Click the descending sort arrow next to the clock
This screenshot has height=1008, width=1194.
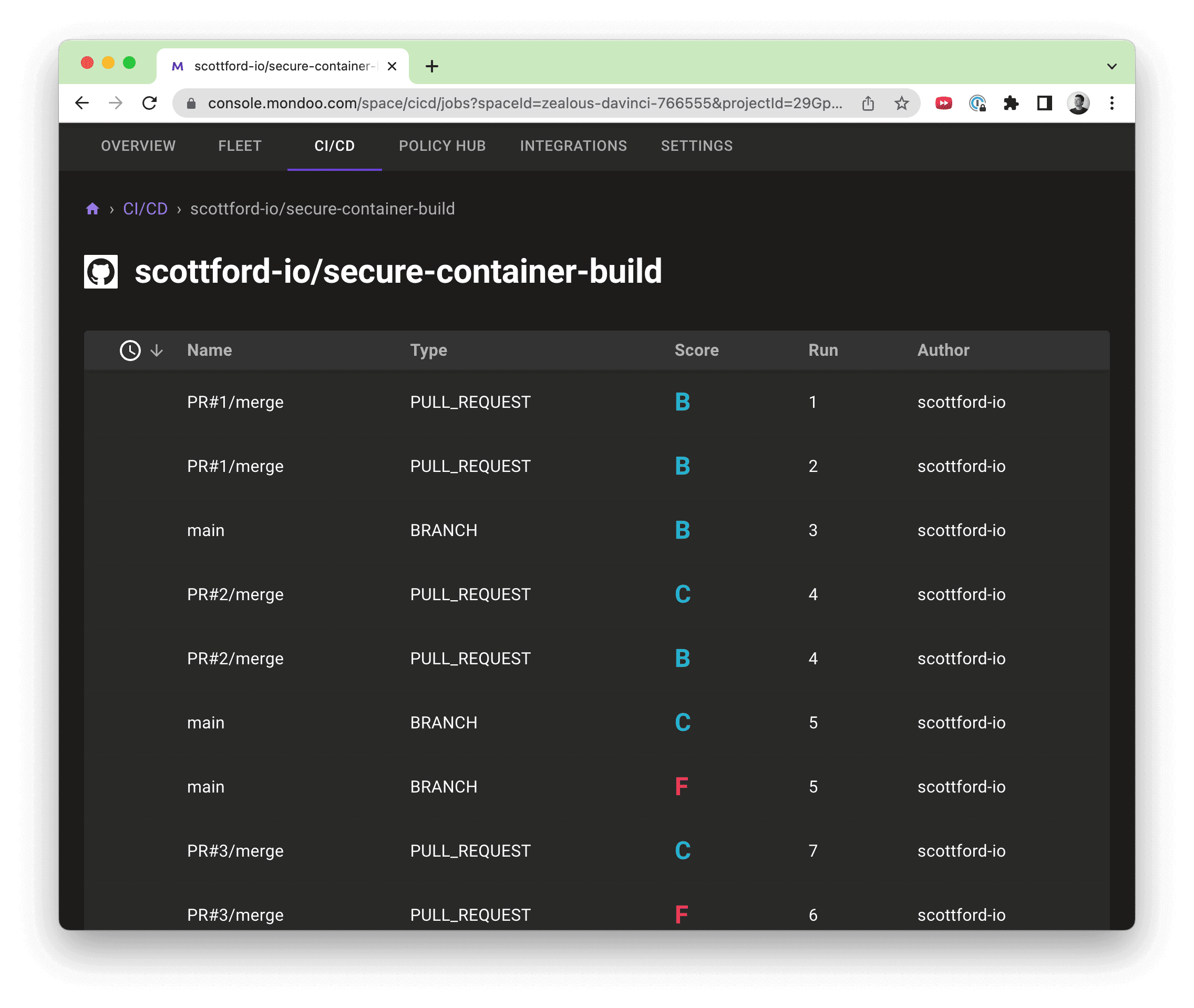click(156, 351)
